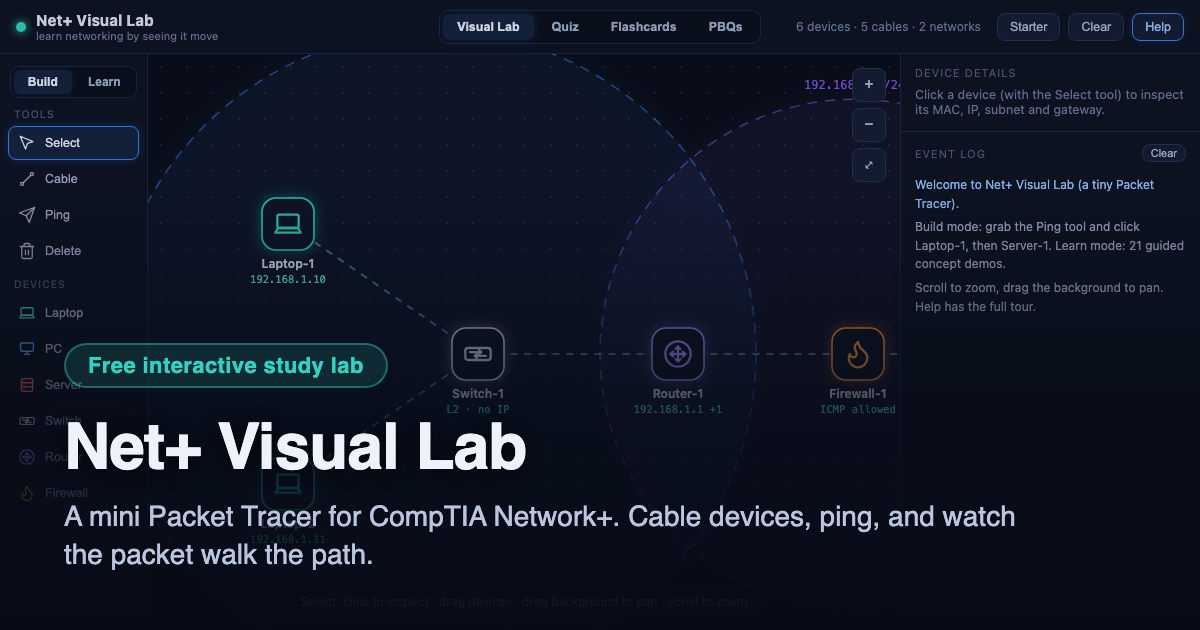1200x630 pixels.
Task: Load the Starter topology
Action: point(1029,27)
